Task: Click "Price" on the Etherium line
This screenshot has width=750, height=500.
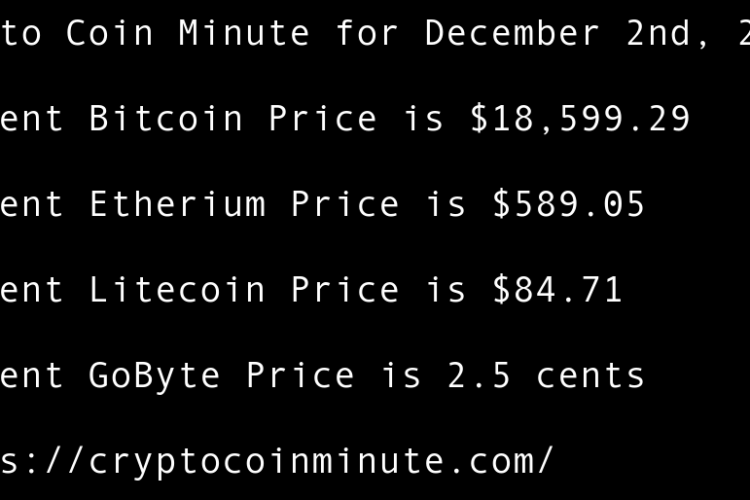Action: 345,205
